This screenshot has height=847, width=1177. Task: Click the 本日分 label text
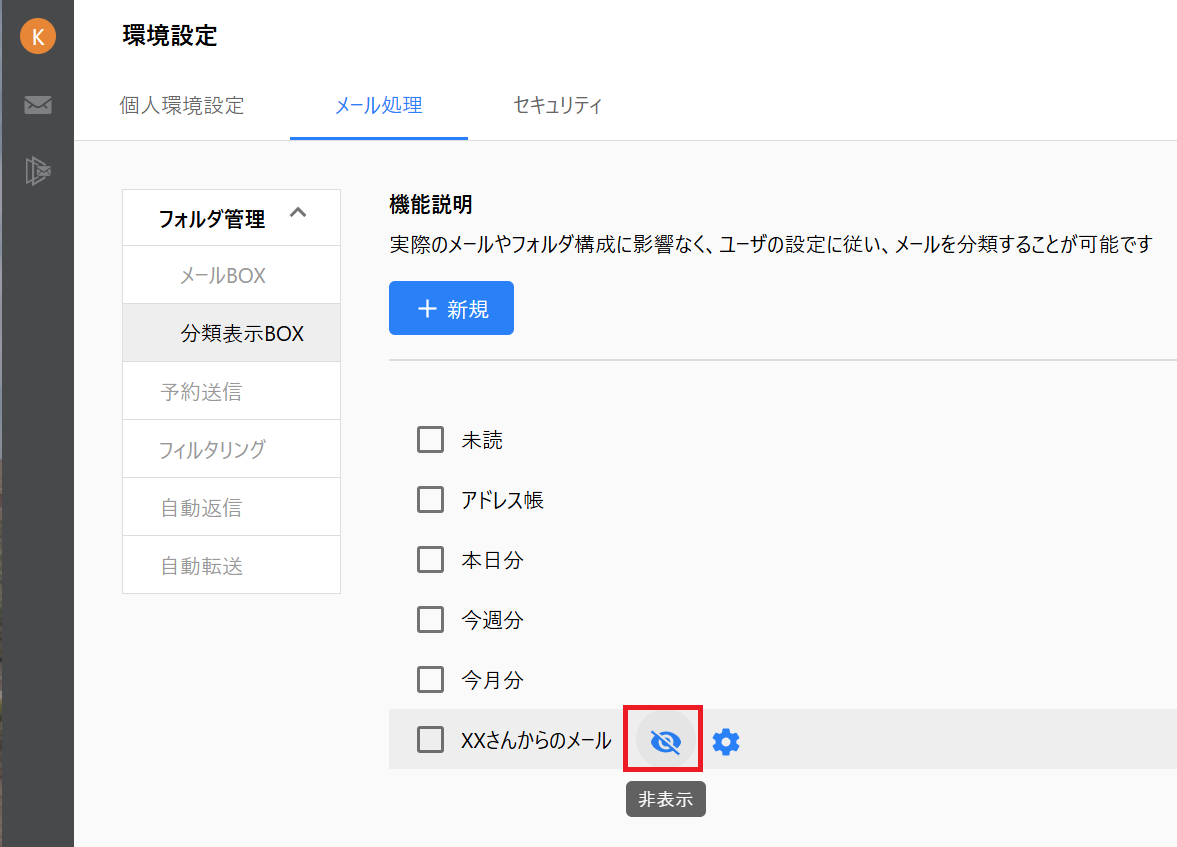click(492, 560)
